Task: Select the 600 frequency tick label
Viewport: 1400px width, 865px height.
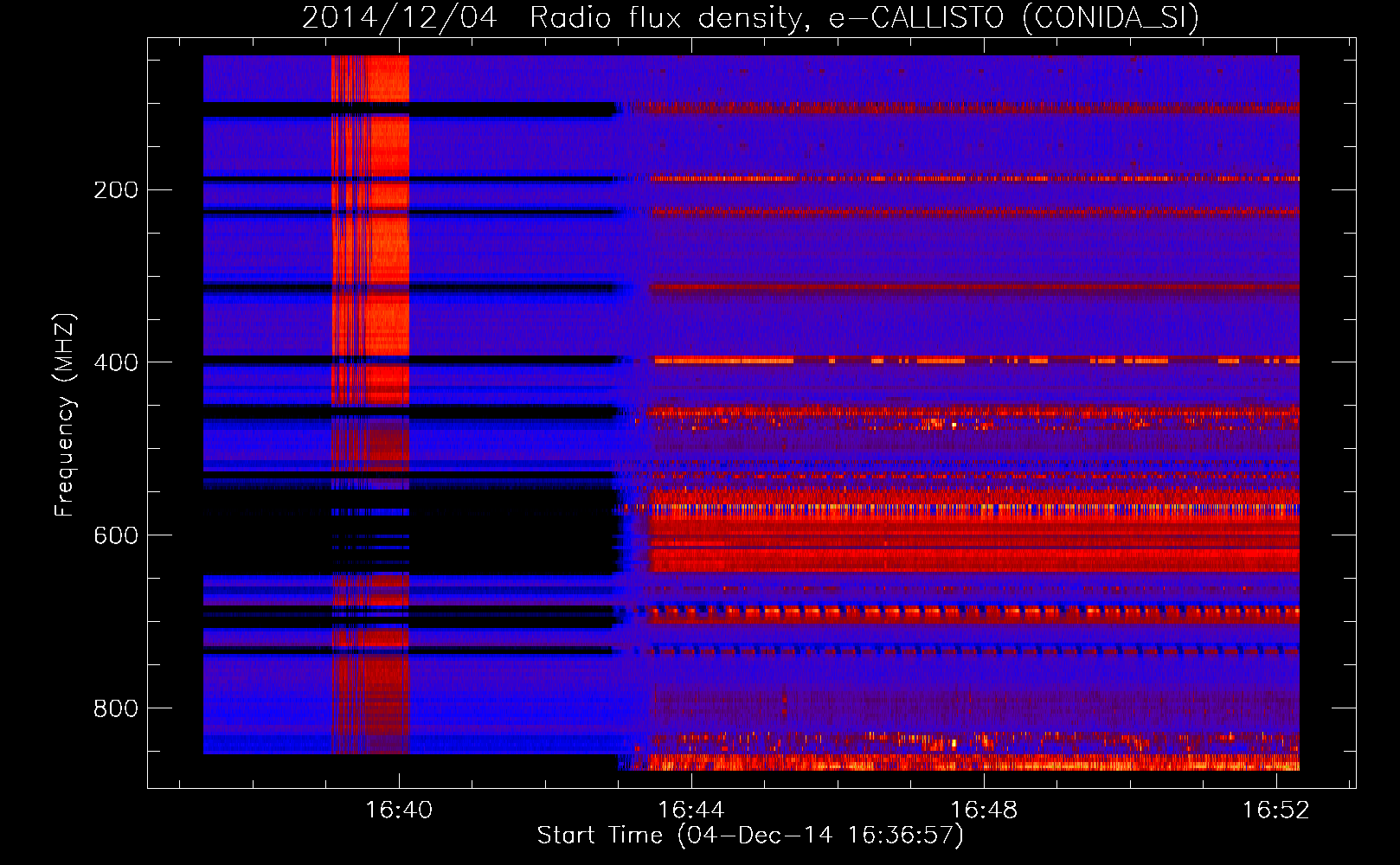Action: (x=116, y=536)
